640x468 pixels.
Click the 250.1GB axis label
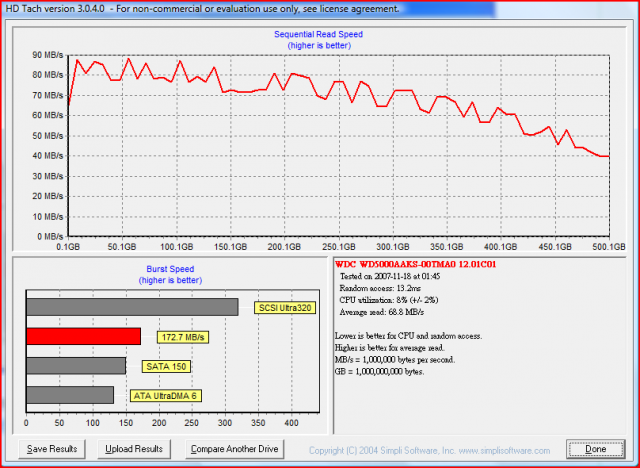click(338, 247)
